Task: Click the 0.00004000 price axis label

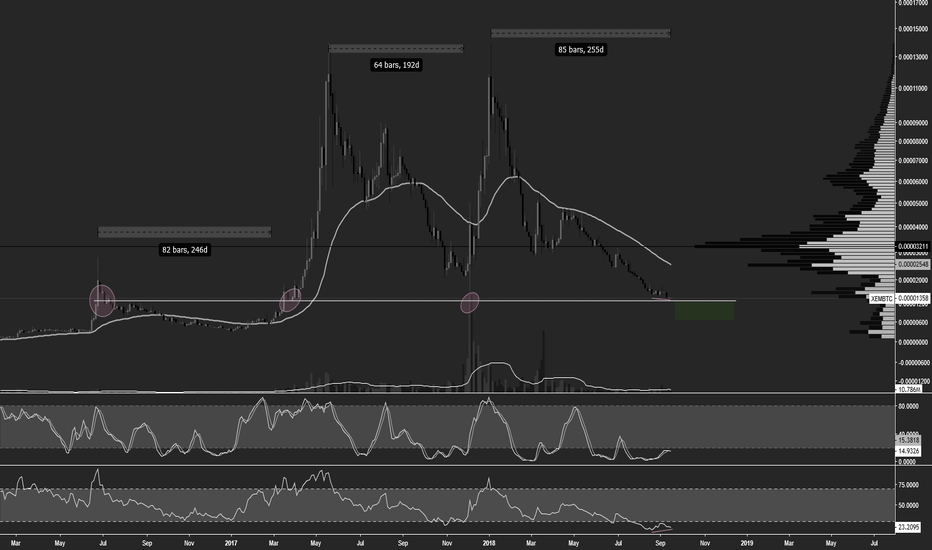Action: pyautogui.click(x=914, y=227)
